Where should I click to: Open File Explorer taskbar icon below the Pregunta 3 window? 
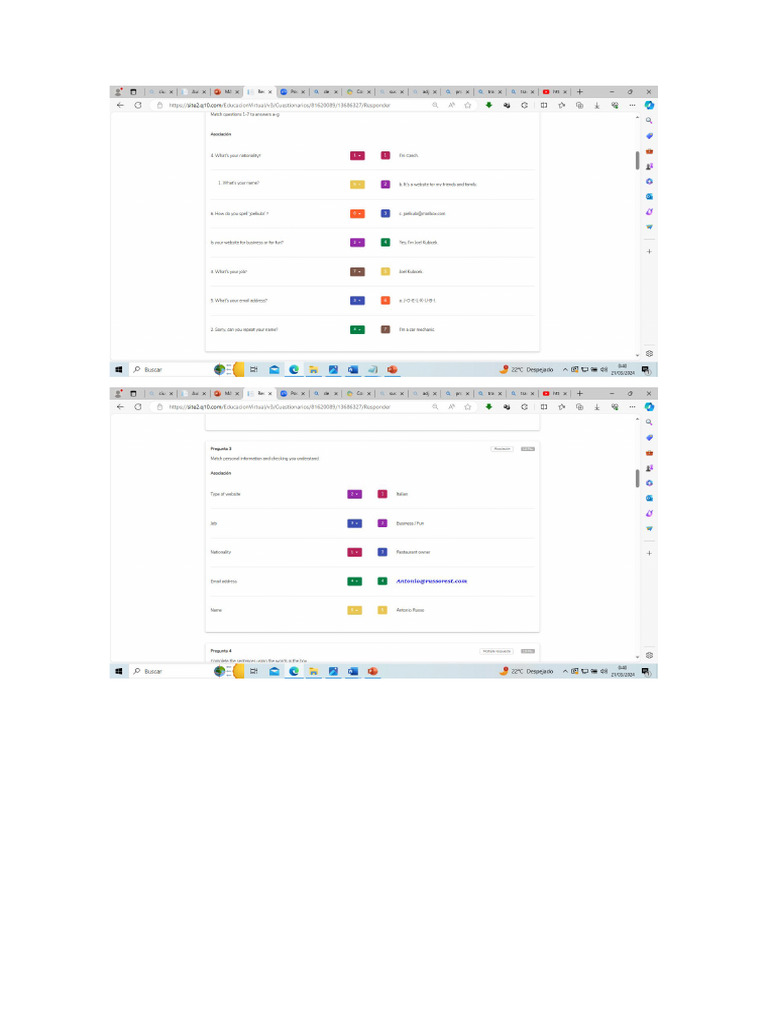pos(313,671)
